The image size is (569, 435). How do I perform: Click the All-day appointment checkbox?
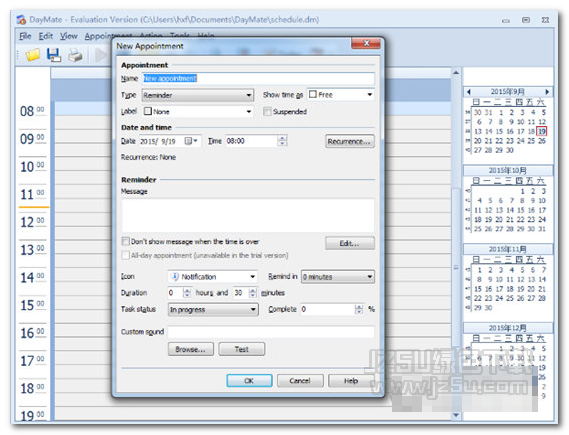(126, 255)
